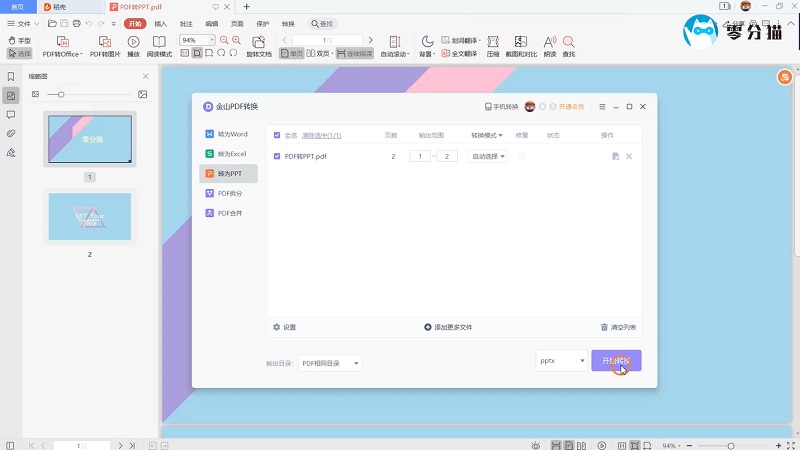The image size is (800, 450).
Task: Open the hamburger menu in conversion dialog
Action: pos(602,107)
